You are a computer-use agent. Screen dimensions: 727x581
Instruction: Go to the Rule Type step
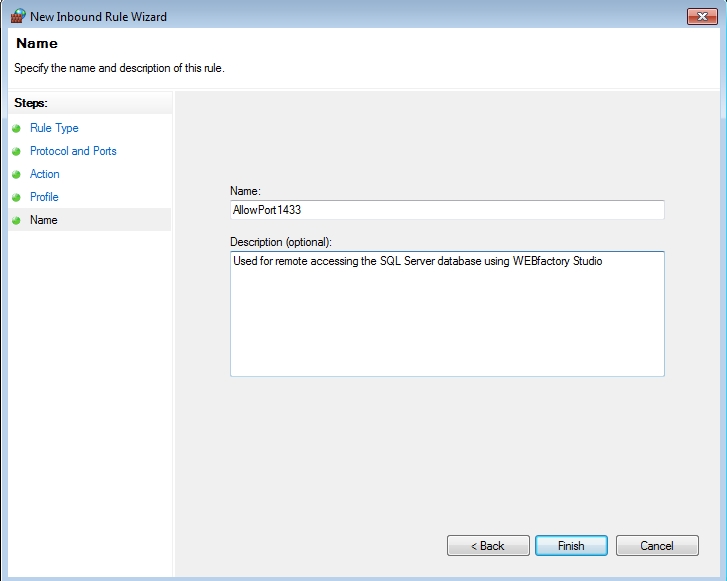(54, 128)
